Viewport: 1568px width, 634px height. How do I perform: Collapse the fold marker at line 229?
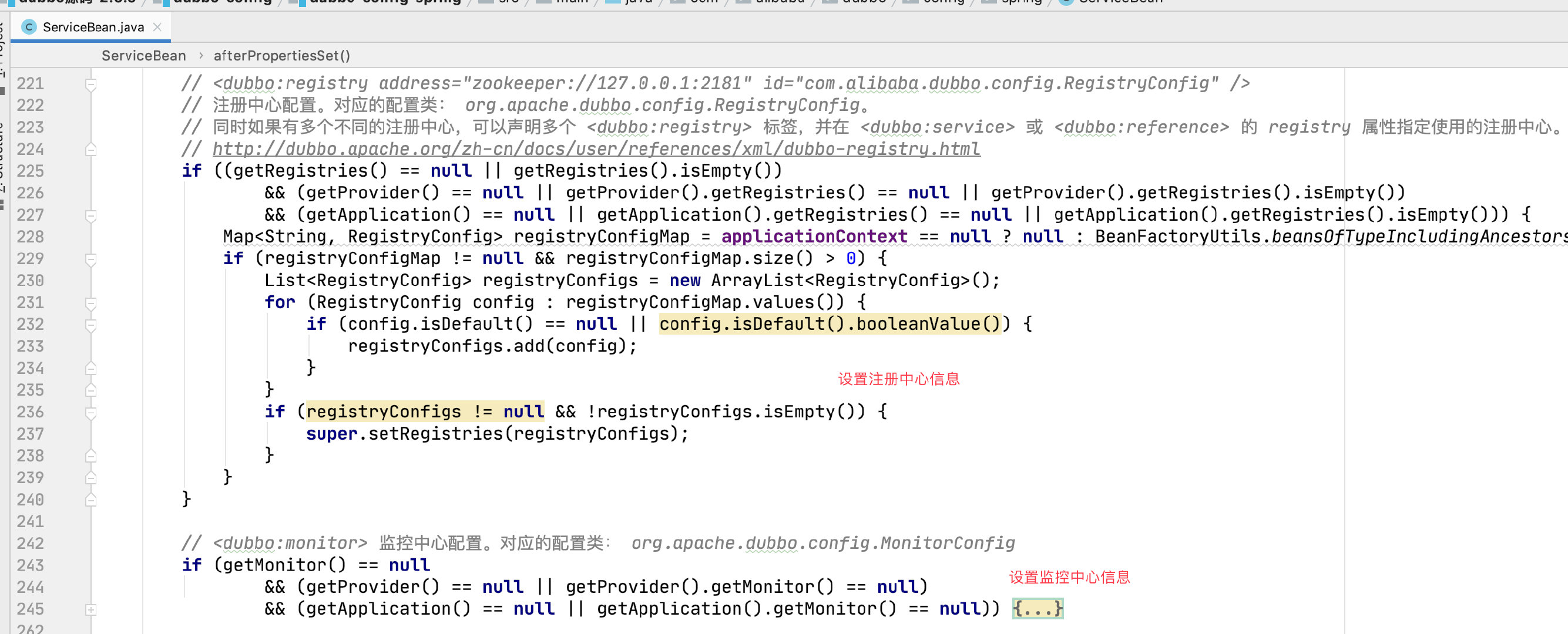(90, 259)
